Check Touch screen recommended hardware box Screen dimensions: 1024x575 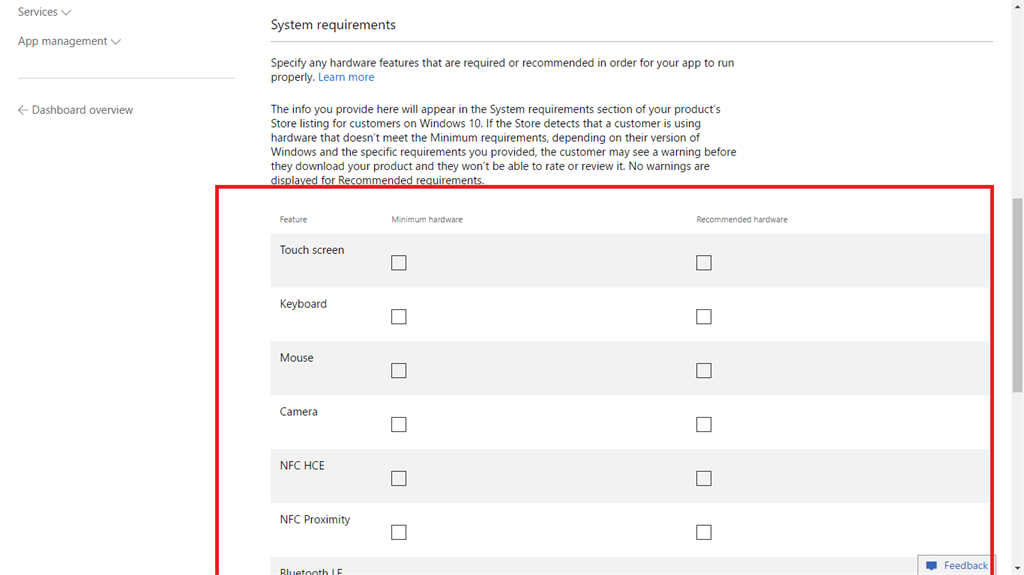pyautogui.click(x=704, y=263)
